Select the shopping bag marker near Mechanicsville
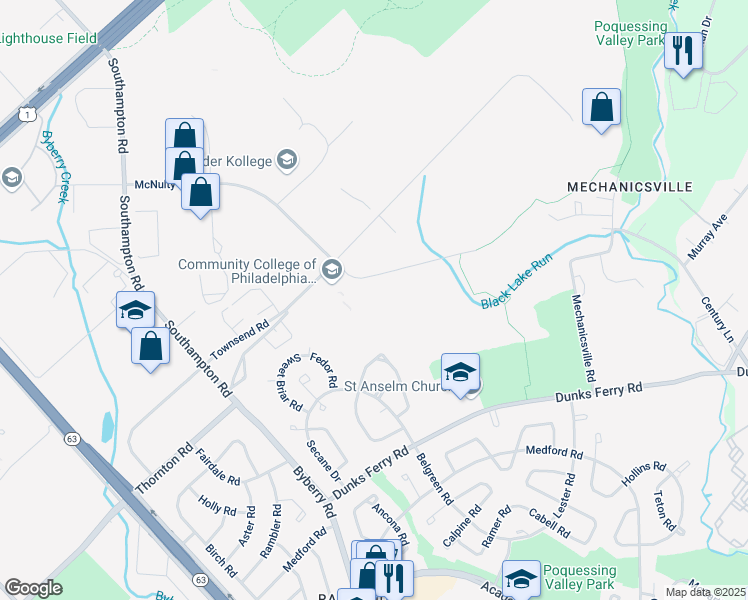The width and height of the screenshot is (748, 600). tap(601, 110)
